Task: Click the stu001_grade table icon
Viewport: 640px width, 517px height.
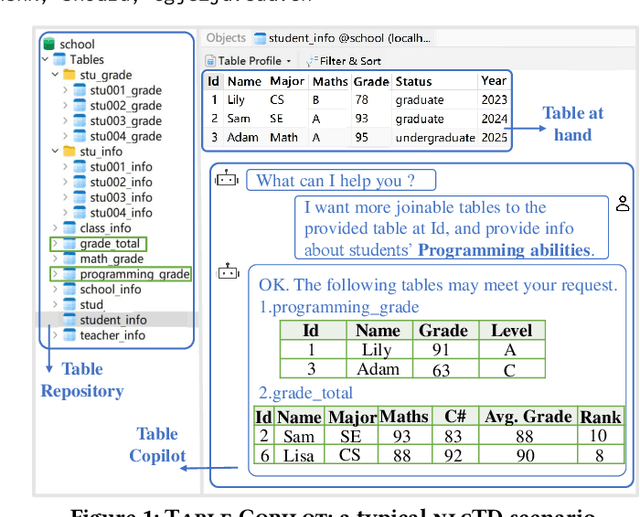Action: (80, 90)
